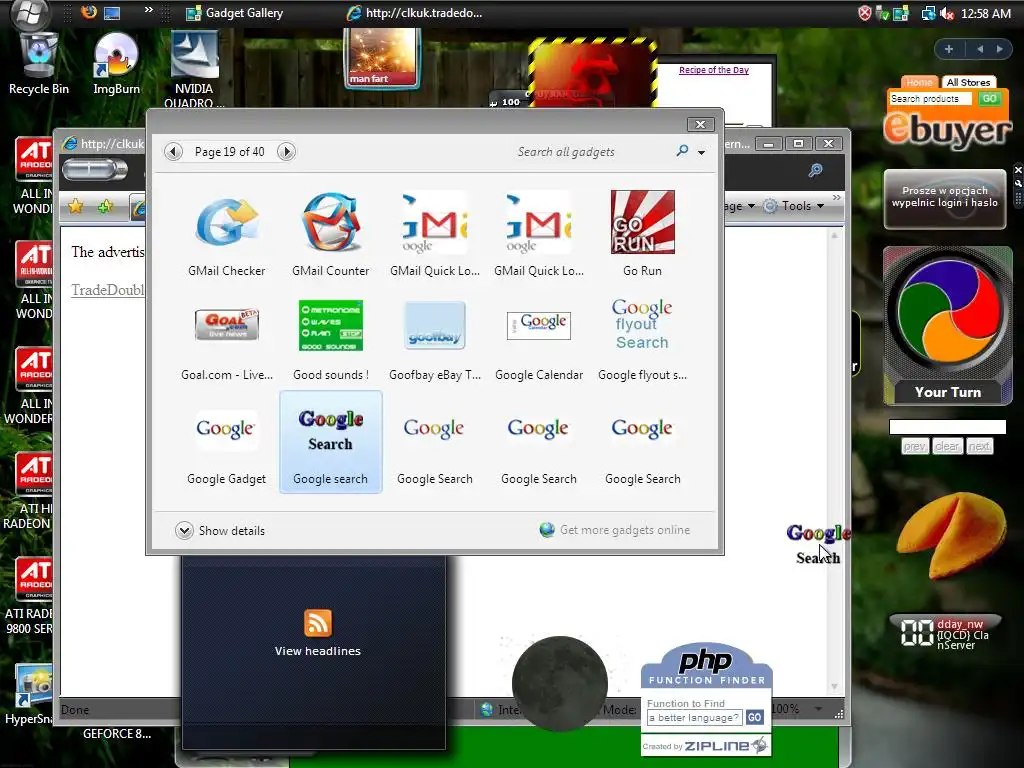
Task: Click the ebuyer GO button
Action: (989, 99)
